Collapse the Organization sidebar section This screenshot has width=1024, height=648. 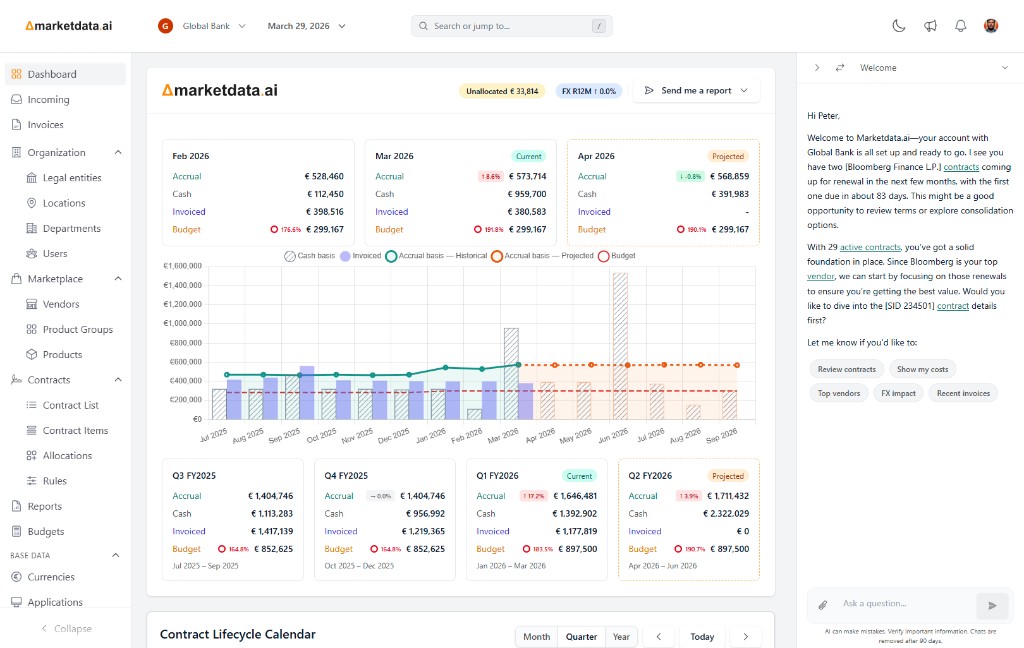click(118, 152)
